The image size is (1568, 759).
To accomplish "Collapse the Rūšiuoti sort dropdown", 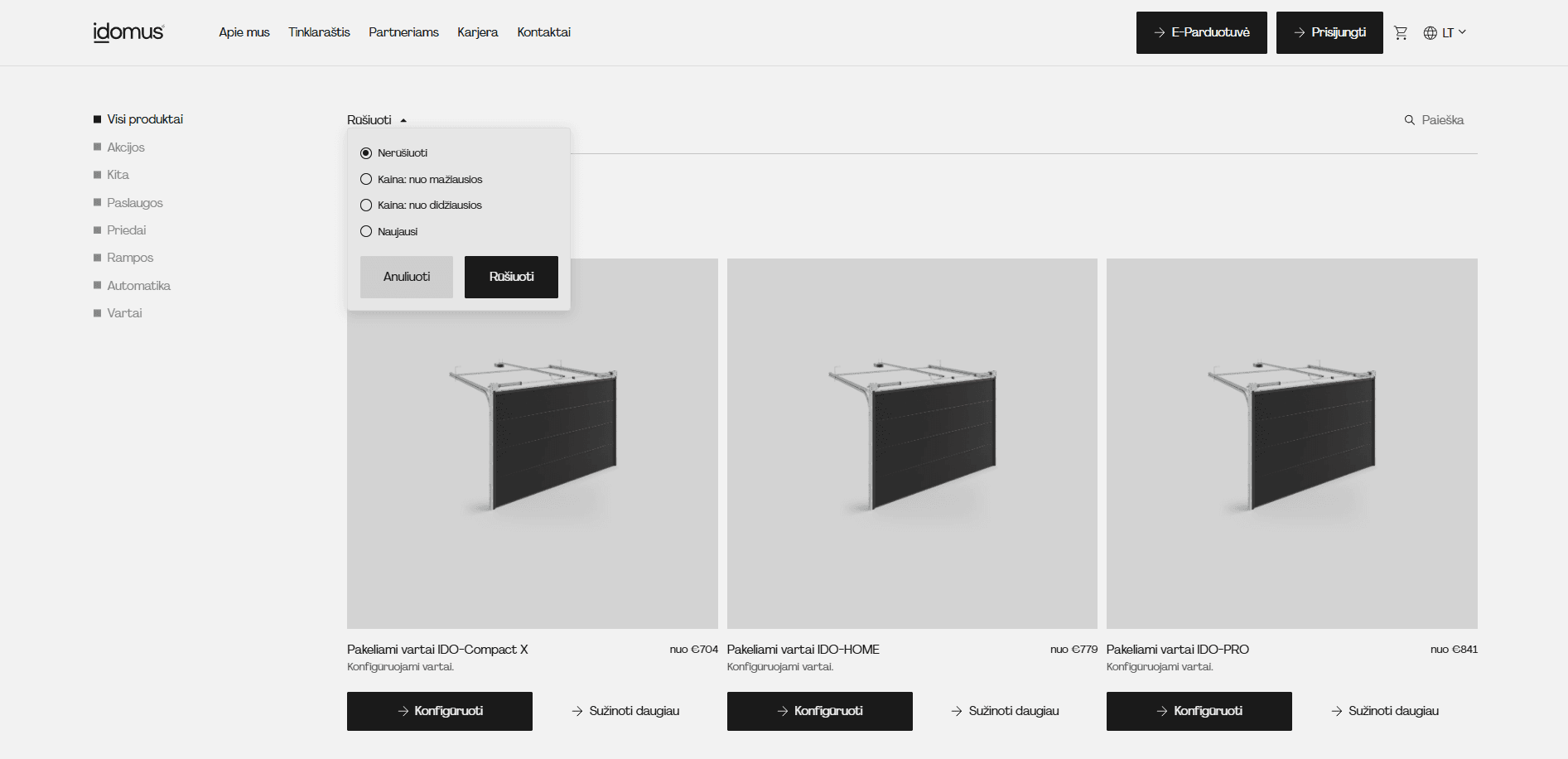I will tap(377, 120).
